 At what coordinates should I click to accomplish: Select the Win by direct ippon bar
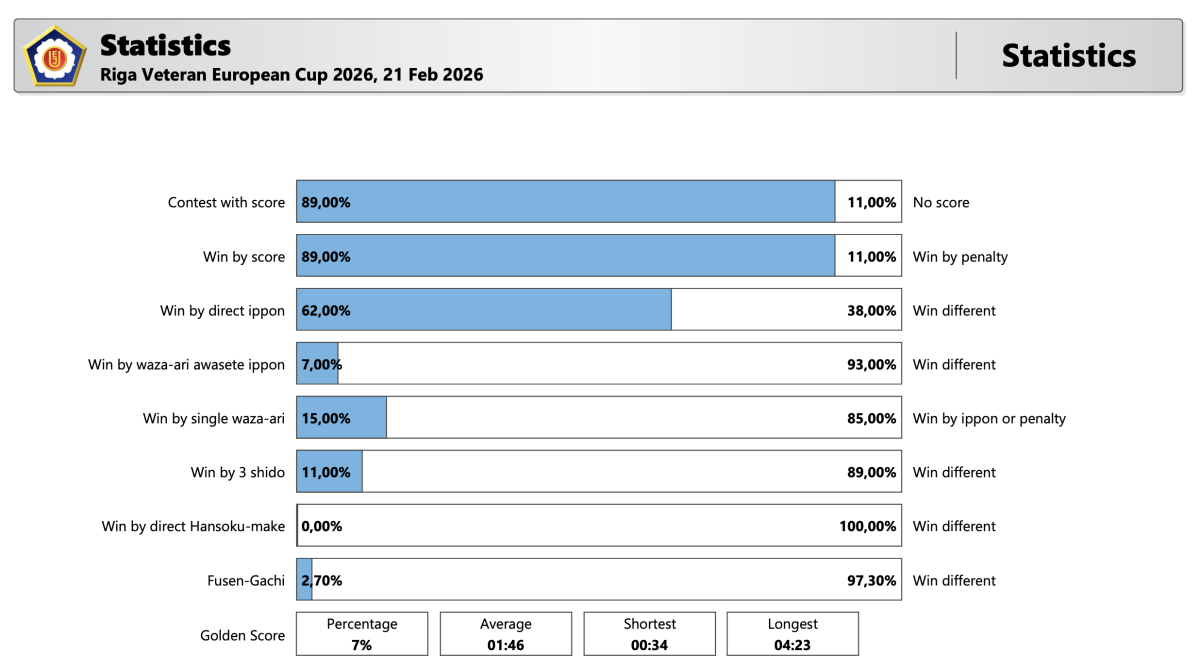coord(484,310)
